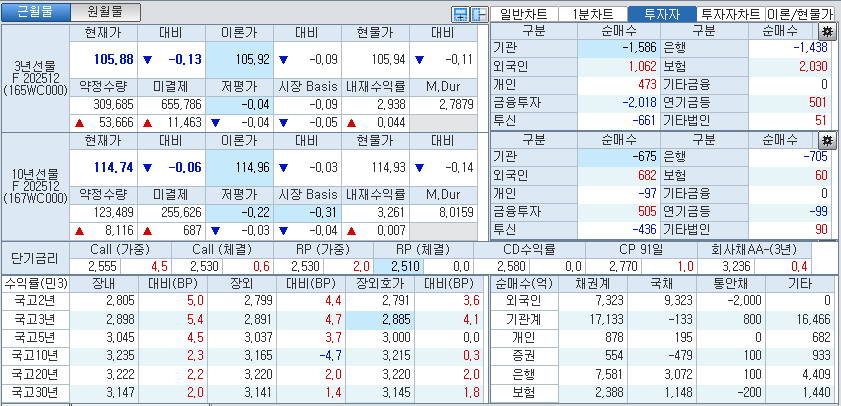Click 은행 국채 value 3,072
Viewport: 841px width, 406px height.
tap(660, 374)
